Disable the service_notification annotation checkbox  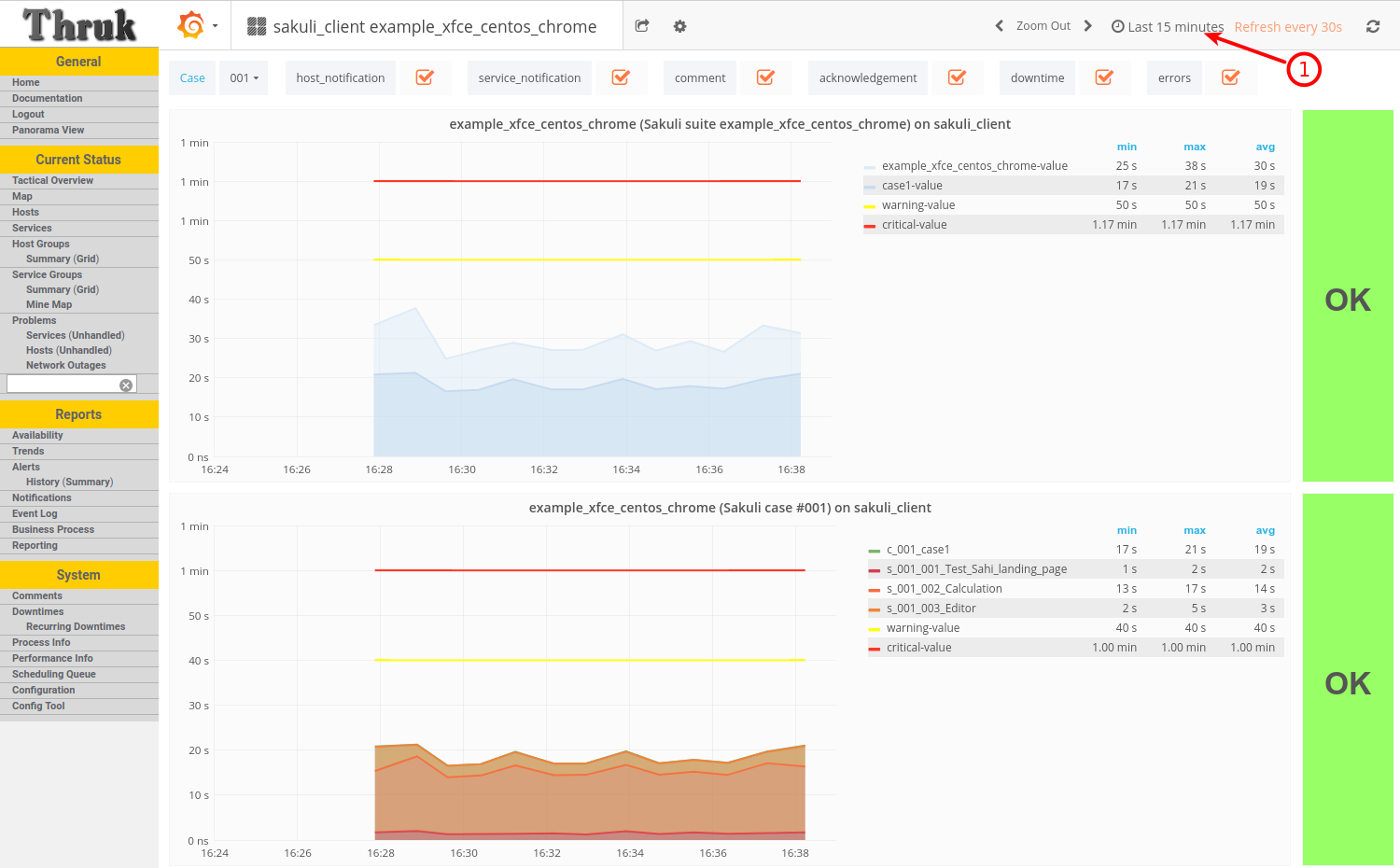(621, 77)
